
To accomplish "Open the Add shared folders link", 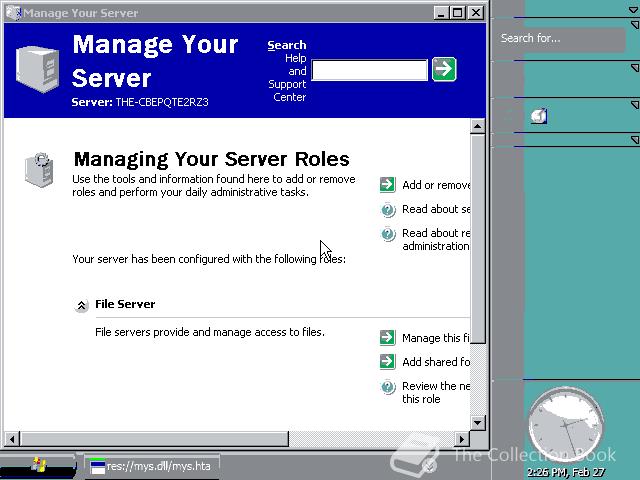I will click(436, 362).
